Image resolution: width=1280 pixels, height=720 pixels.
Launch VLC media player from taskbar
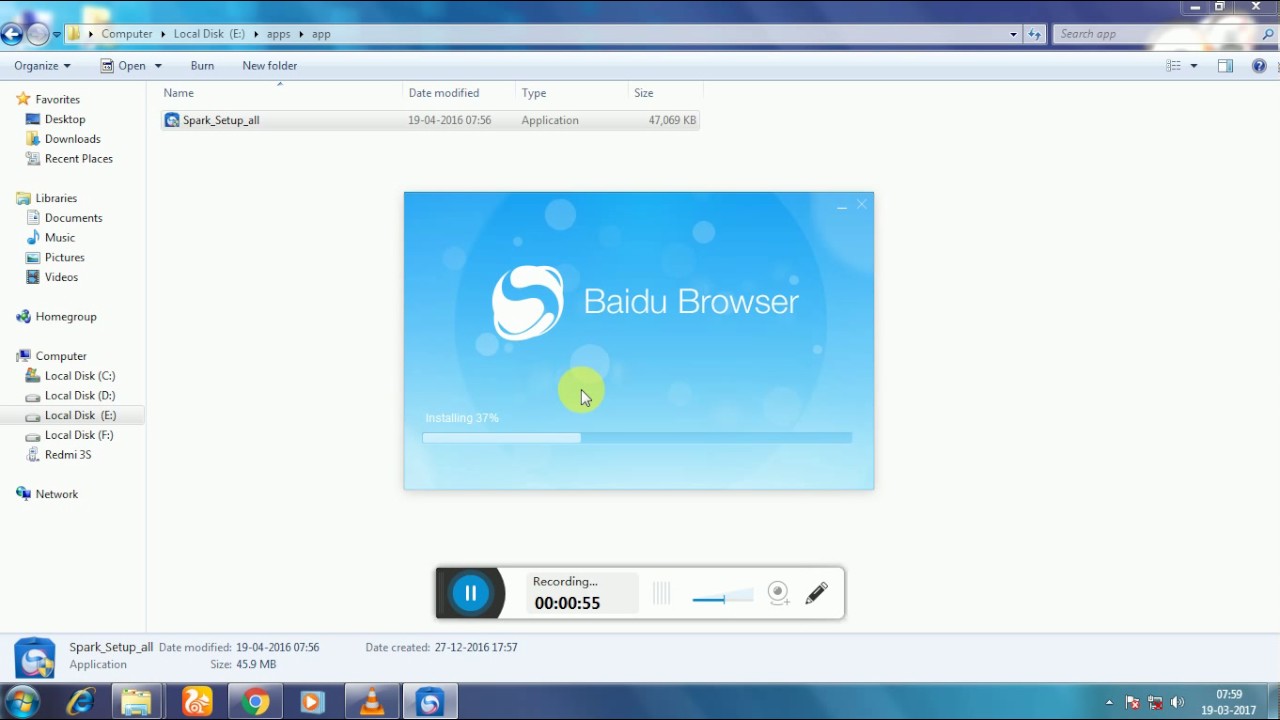(x=372, y=702)
